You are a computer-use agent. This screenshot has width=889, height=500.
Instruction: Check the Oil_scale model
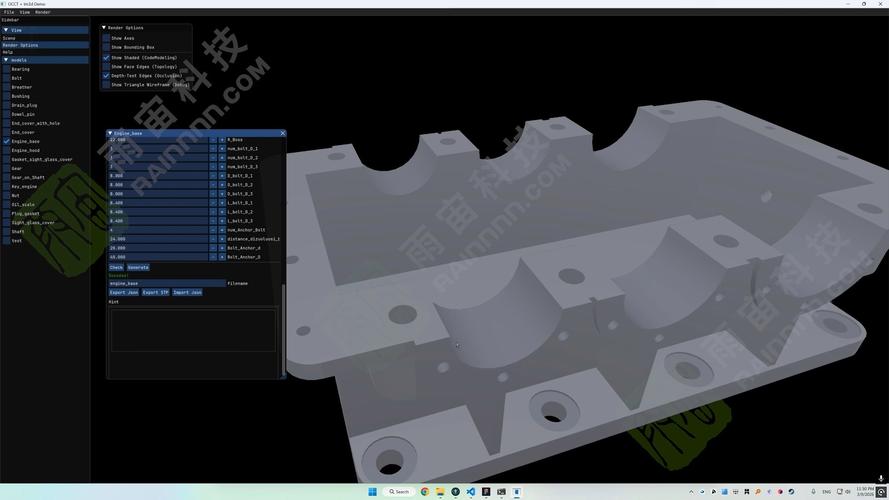click(7, 205)
